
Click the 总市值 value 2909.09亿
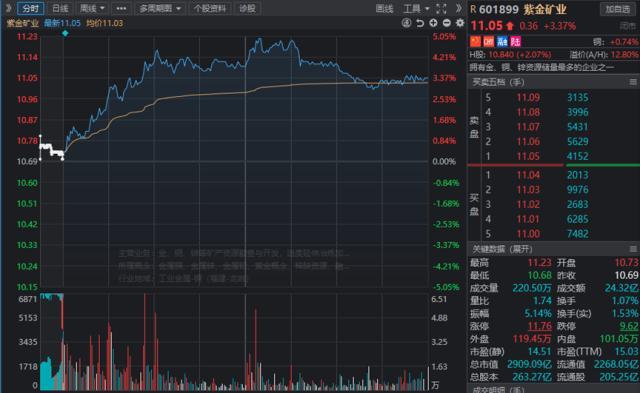tap(529, 364)
